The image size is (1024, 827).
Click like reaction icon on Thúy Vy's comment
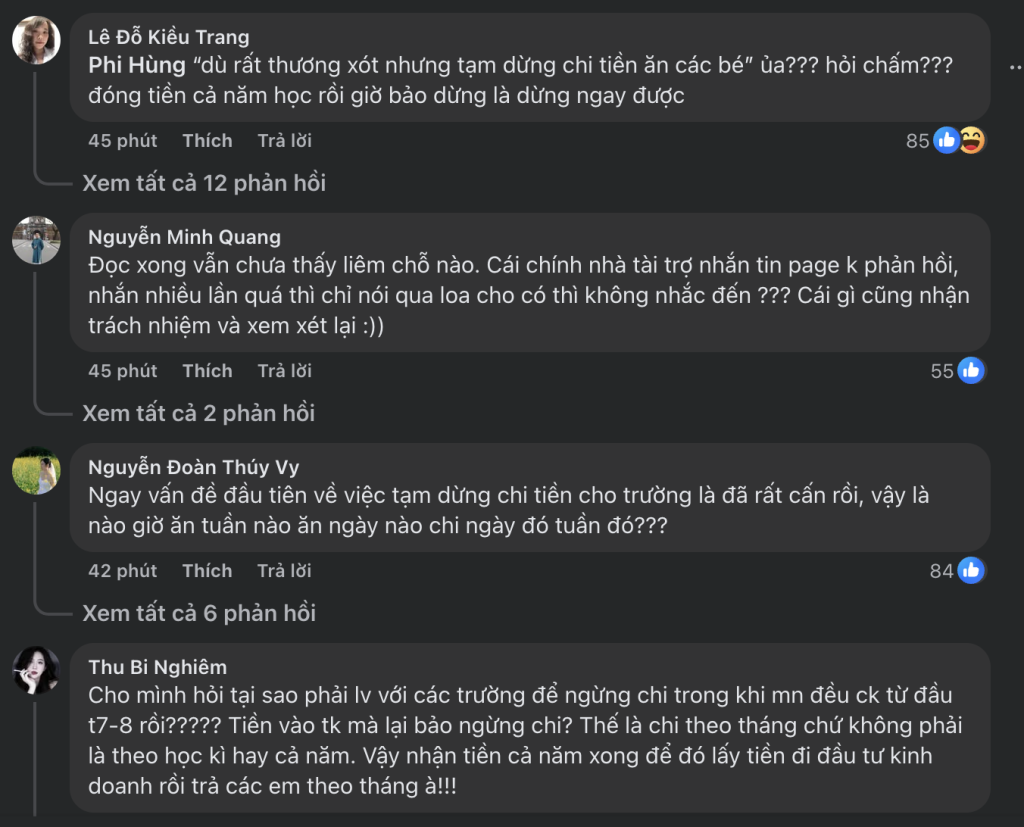pos(970,571)
